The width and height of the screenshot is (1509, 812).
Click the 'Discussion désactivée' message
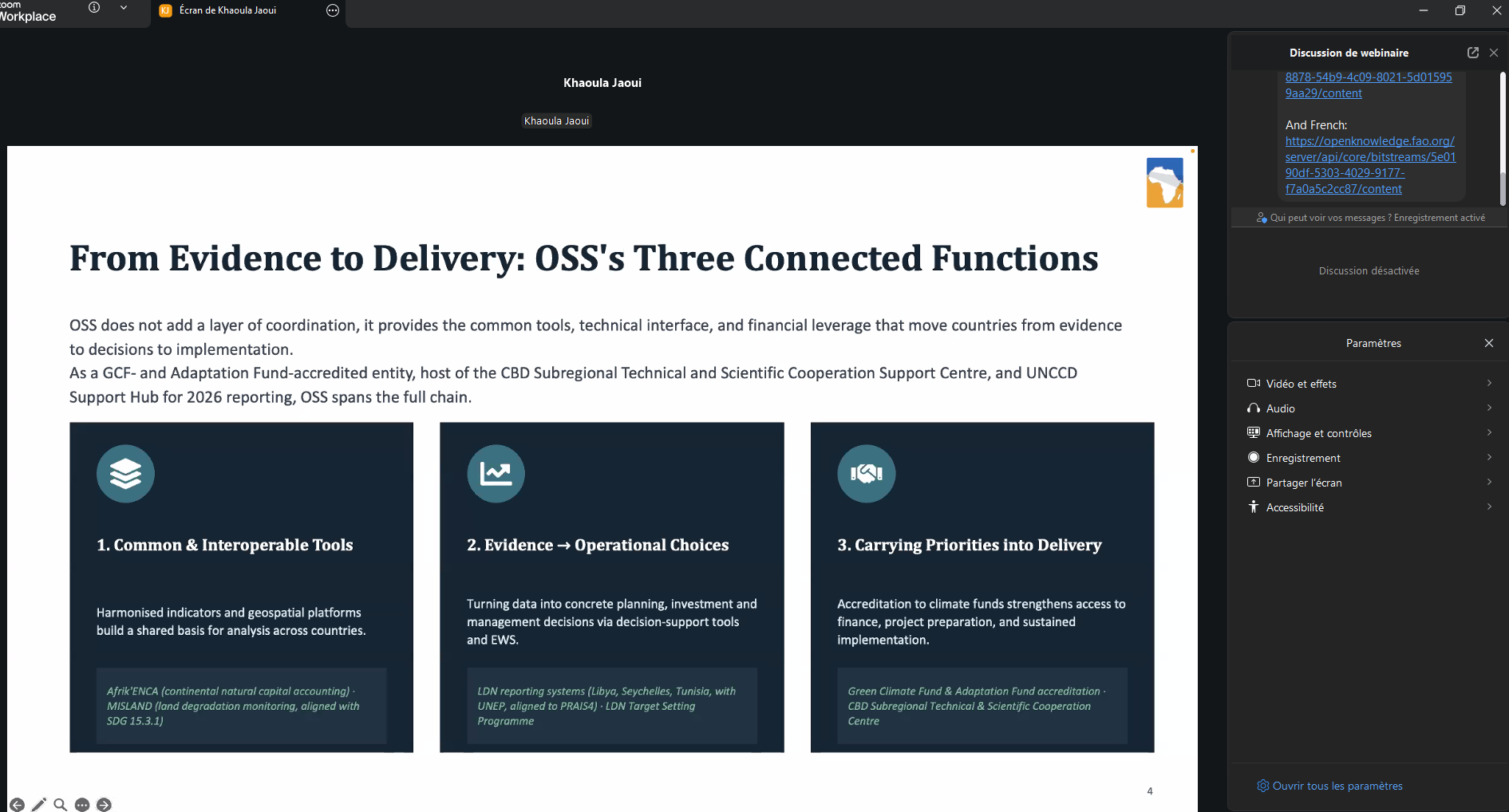(x=1369, y=271)
